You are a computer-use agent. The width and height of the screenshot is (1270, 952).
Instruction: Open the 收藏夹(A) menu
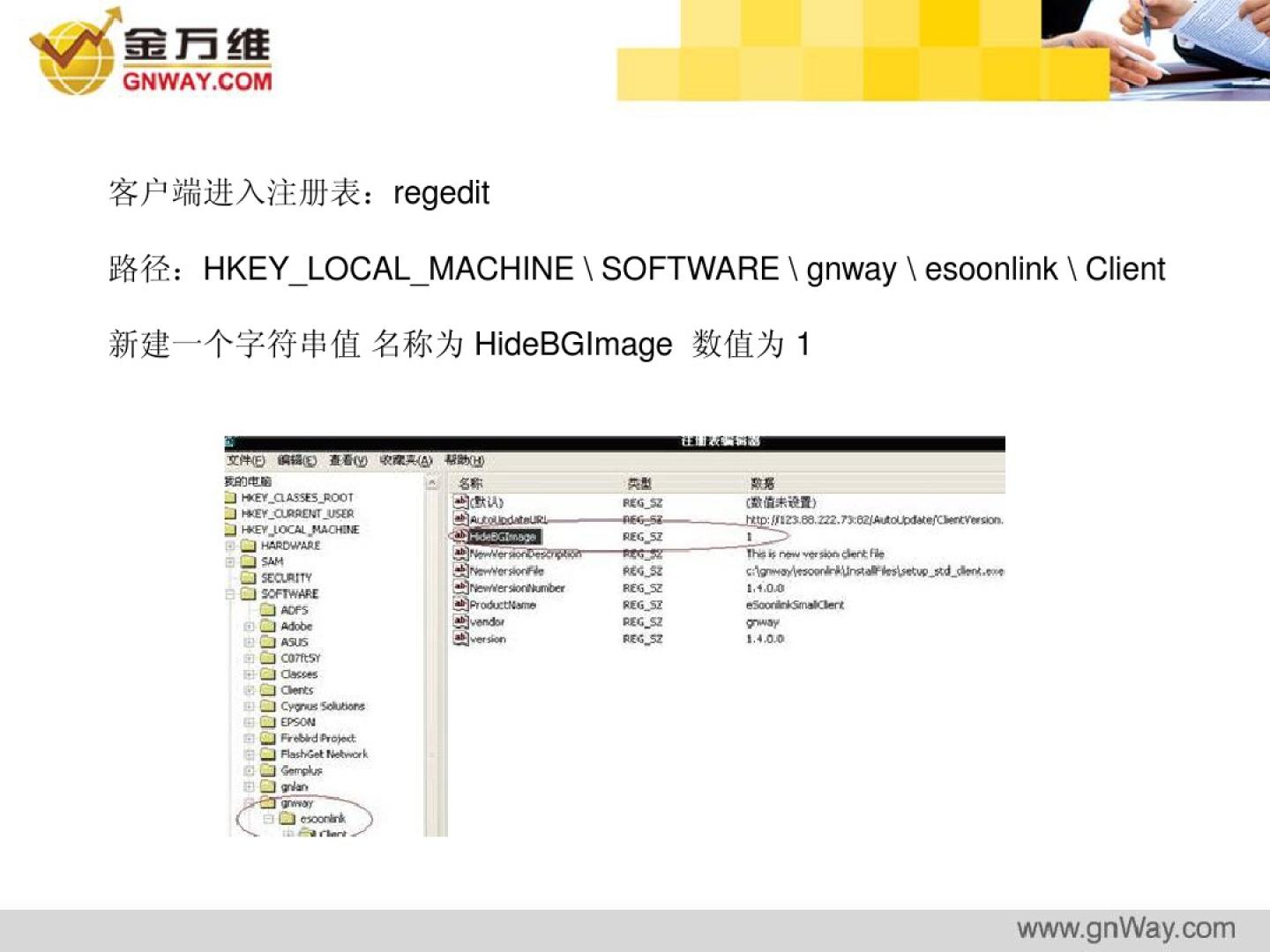coord(406,460)
